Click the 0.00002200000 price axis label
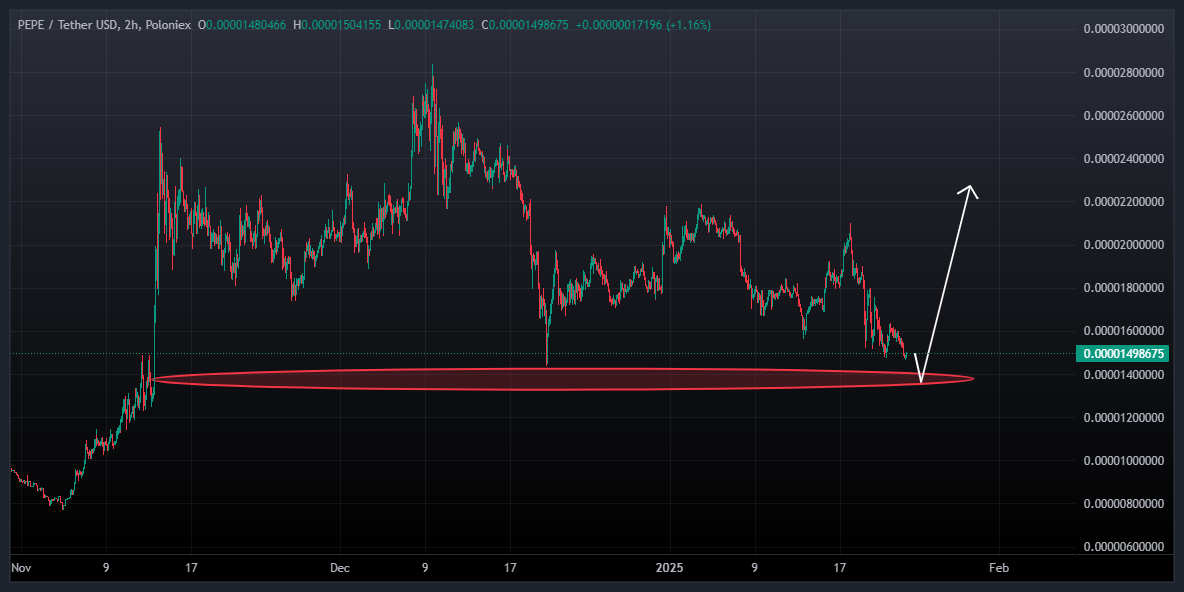 1122,202
